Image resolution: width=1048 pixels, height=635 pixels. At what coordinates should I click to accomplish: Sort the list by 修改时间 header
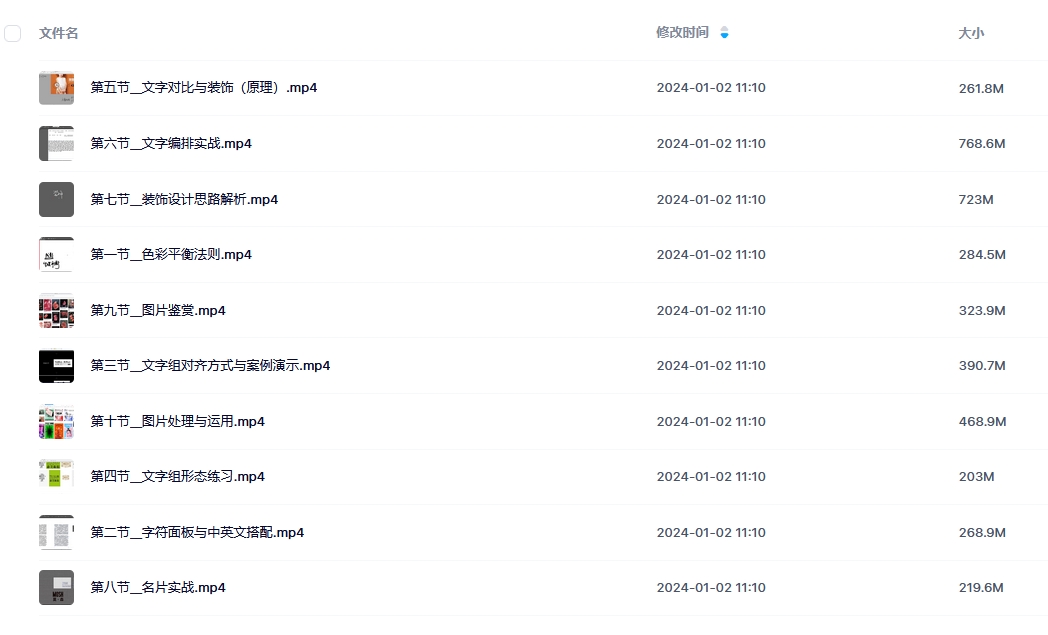pyautogui.click(x=682, y=33)
